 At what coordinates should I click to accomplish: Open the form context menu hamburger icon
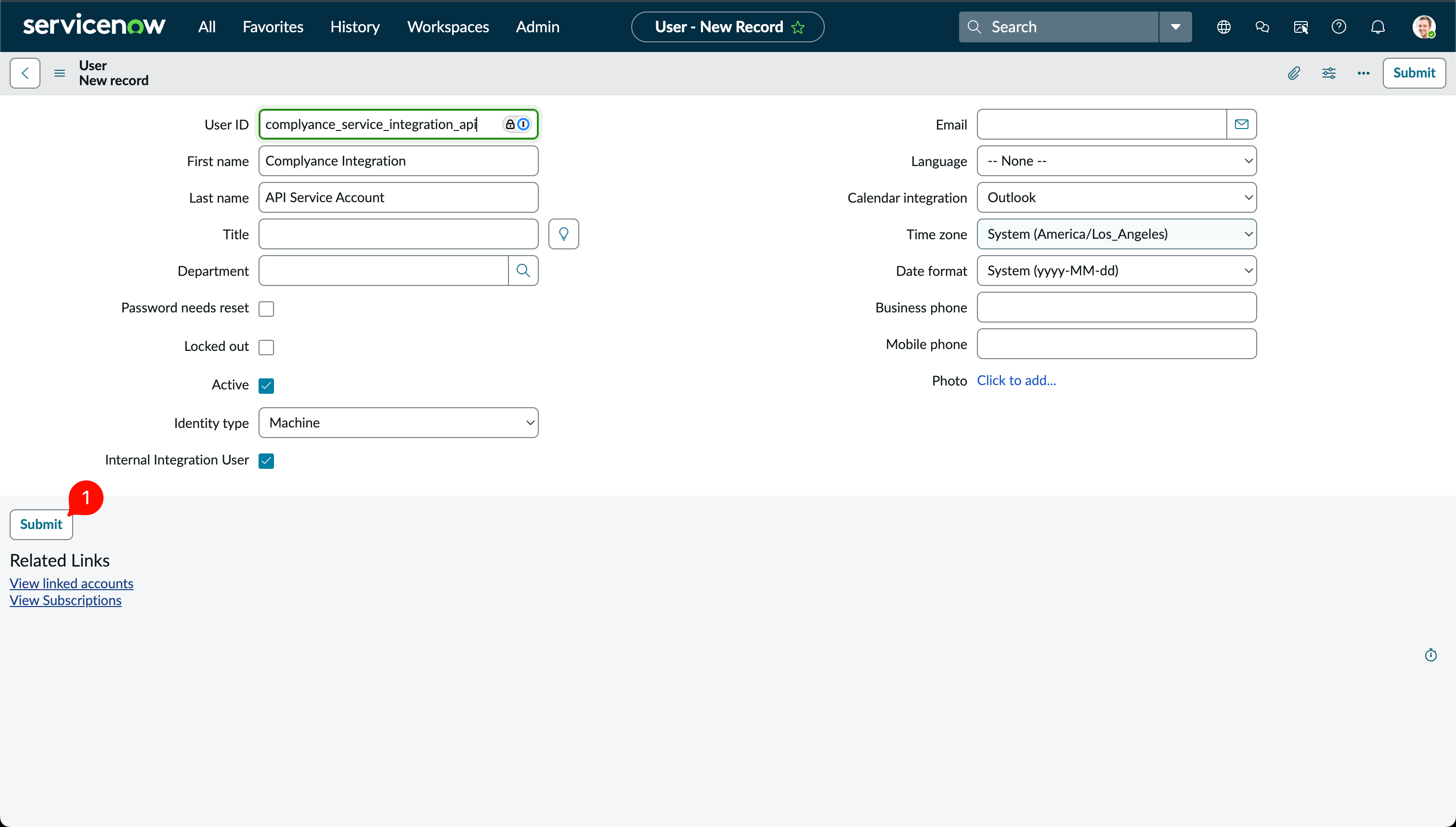click(x=60, y=73)
